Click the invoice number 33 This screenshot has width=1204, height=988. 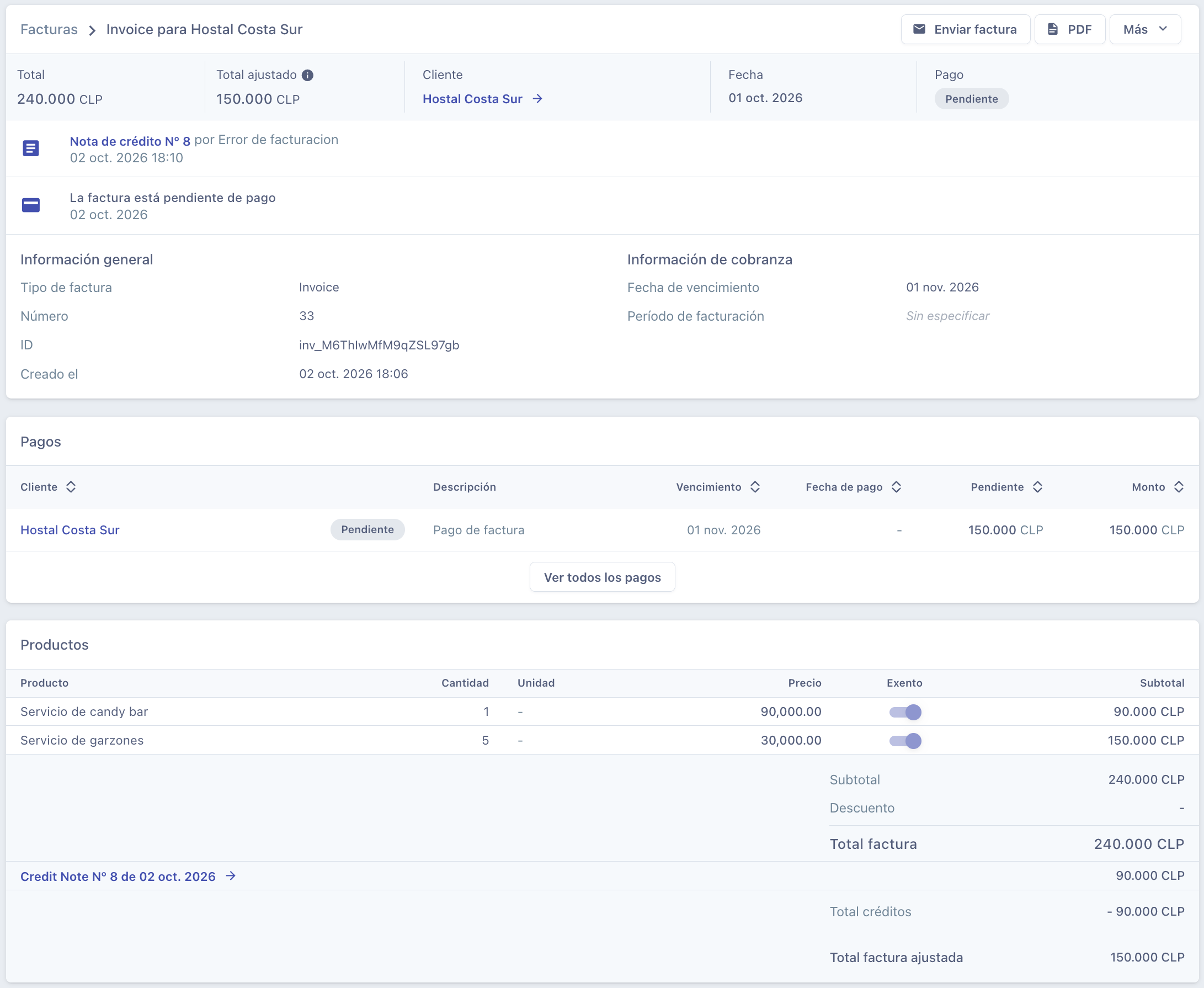pyautogui.click(x=307, y=316)
